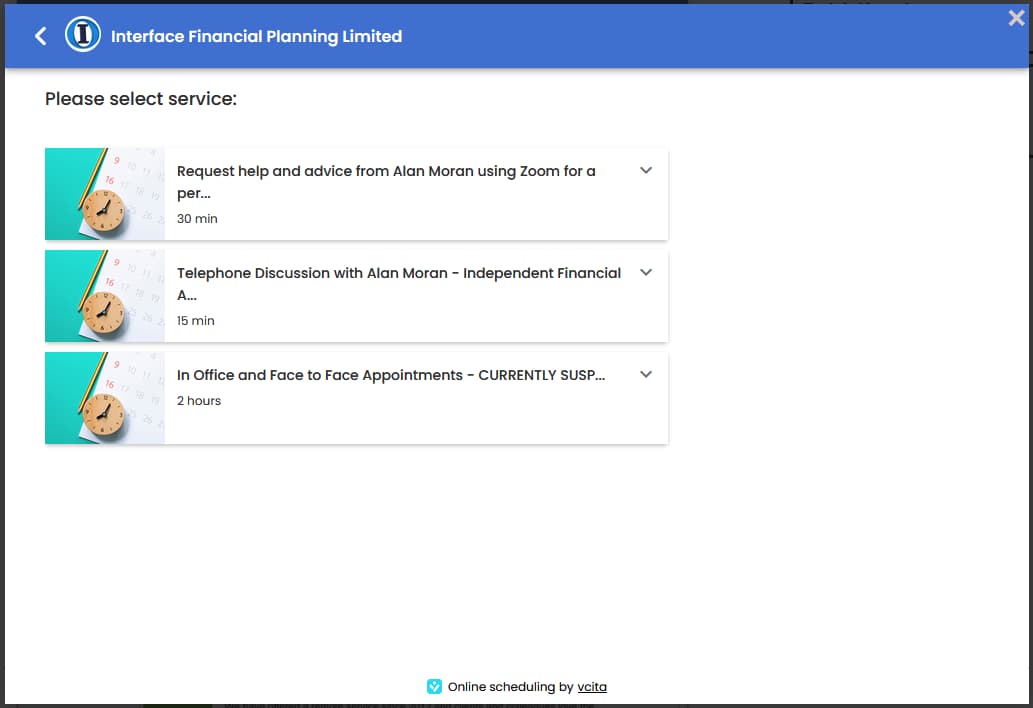Click the 15 min duration label
Image resolution: width=1033 pixels, height=708 pixels.
(x=196, y=321)
